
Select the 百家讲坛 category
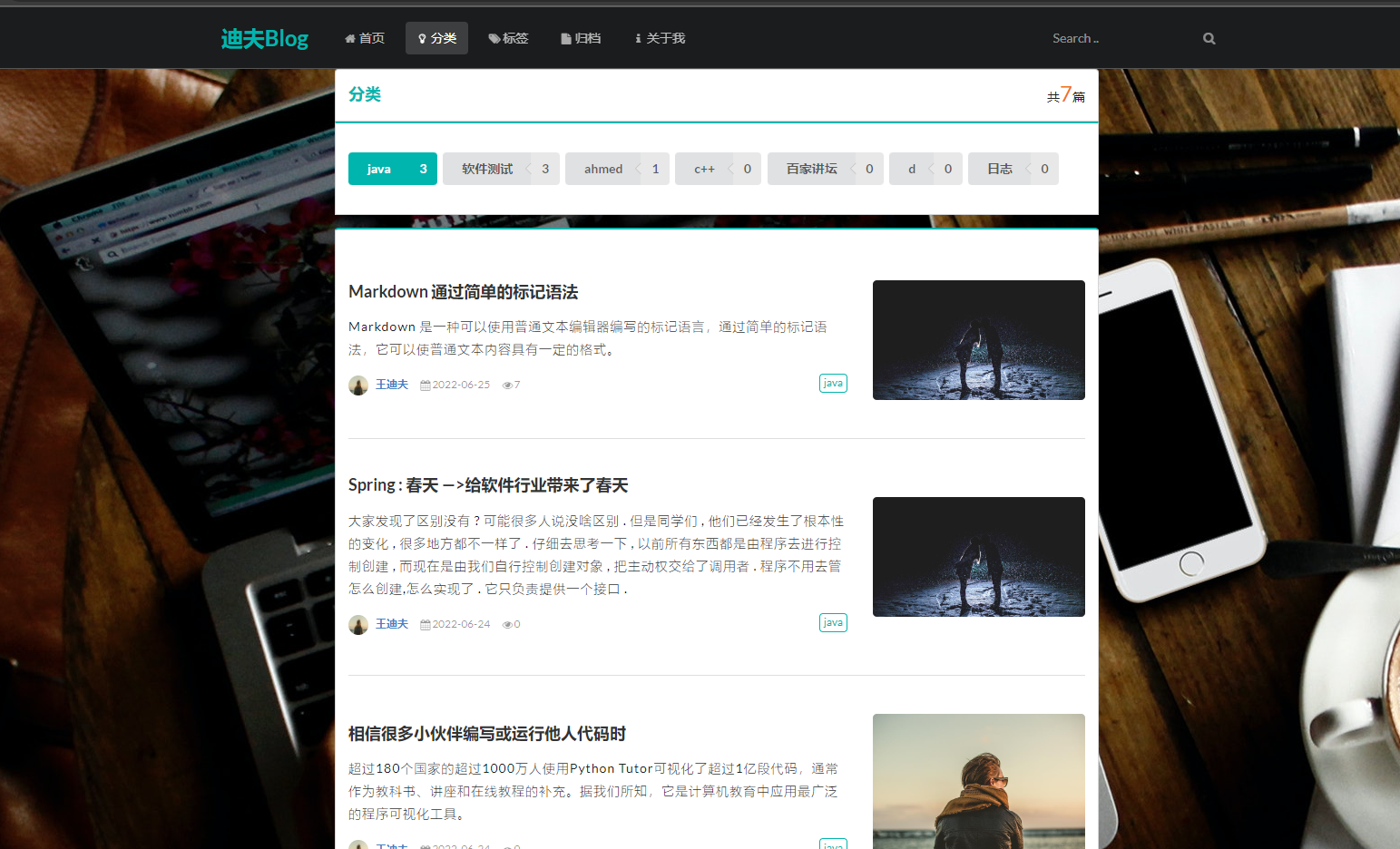tap(809, 168)
